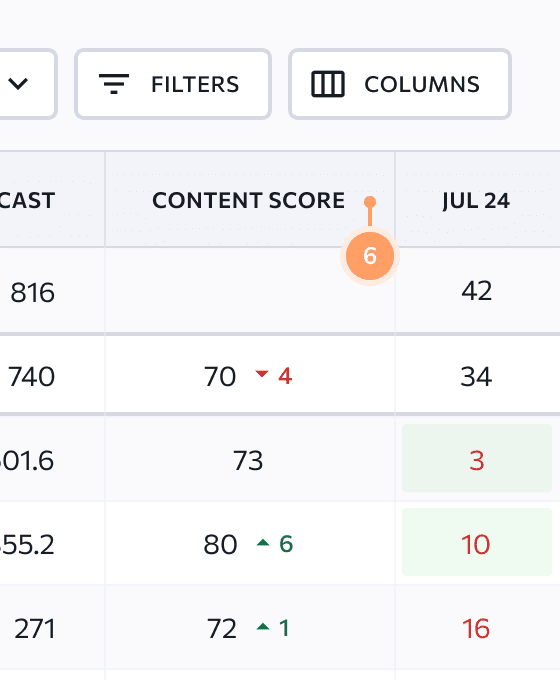Image resolution: width=560 pixels, height=680 pixels.
Task: Sort by Content Score column header
Action: (x=249, y=200)
